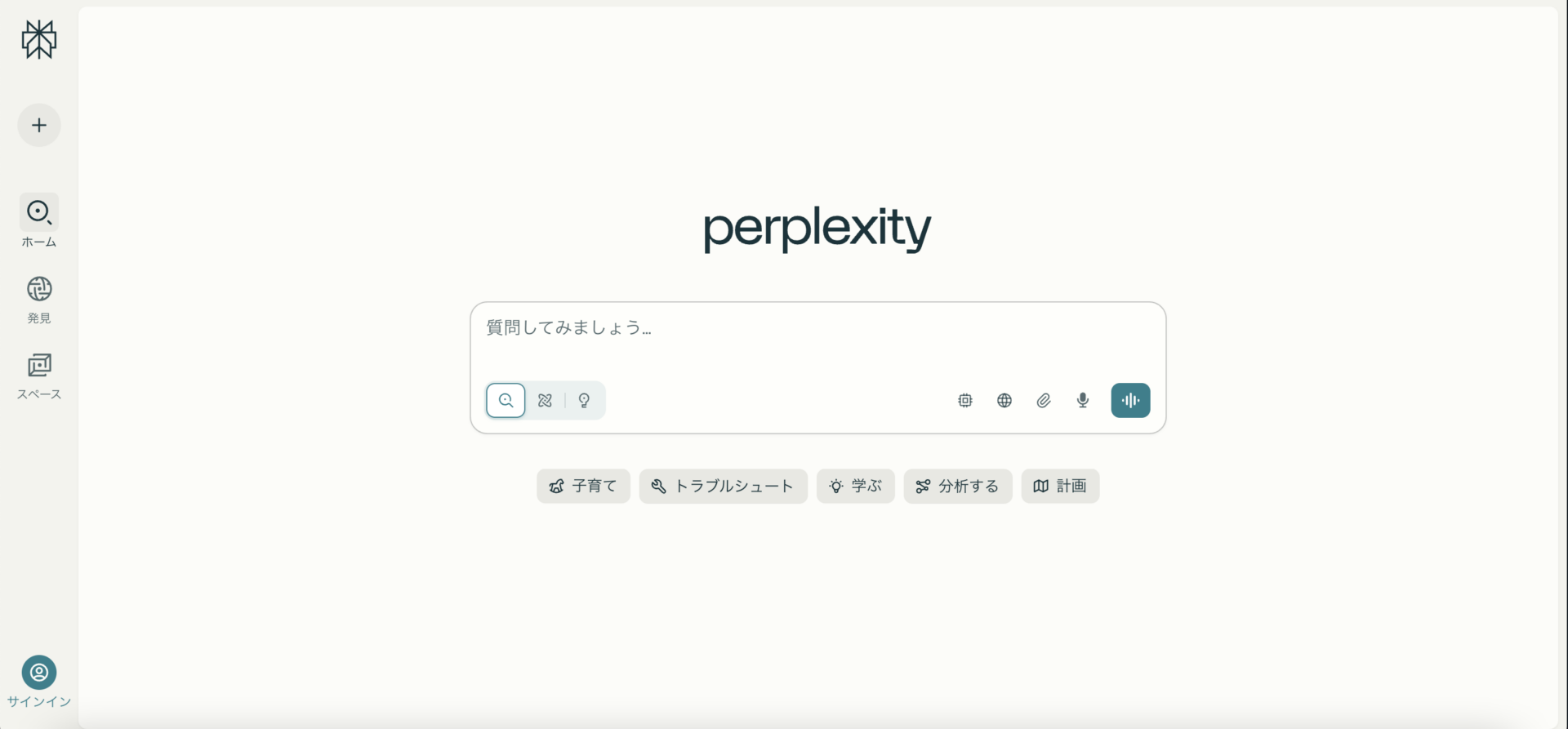1568x729 pixels.
Task: Select the 学ぶ suggestion chip
Action: [855, 486]
